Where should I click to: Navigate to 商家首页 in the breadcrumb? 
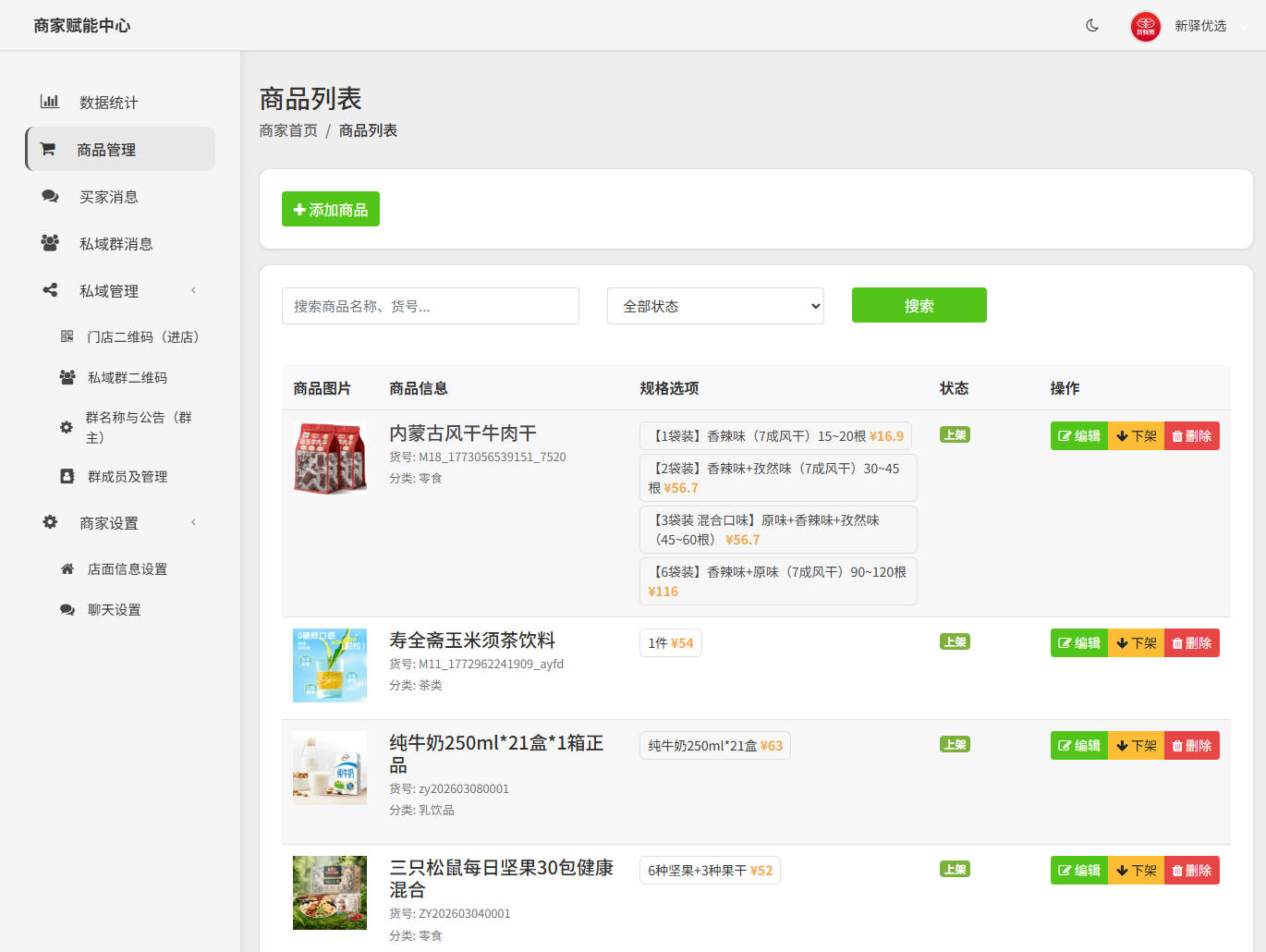[287, 130]
